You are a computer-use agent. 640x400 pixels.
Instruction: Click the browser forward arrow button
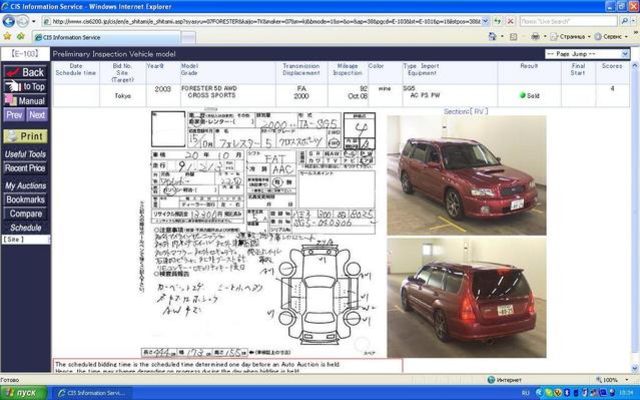click(22, 21)
